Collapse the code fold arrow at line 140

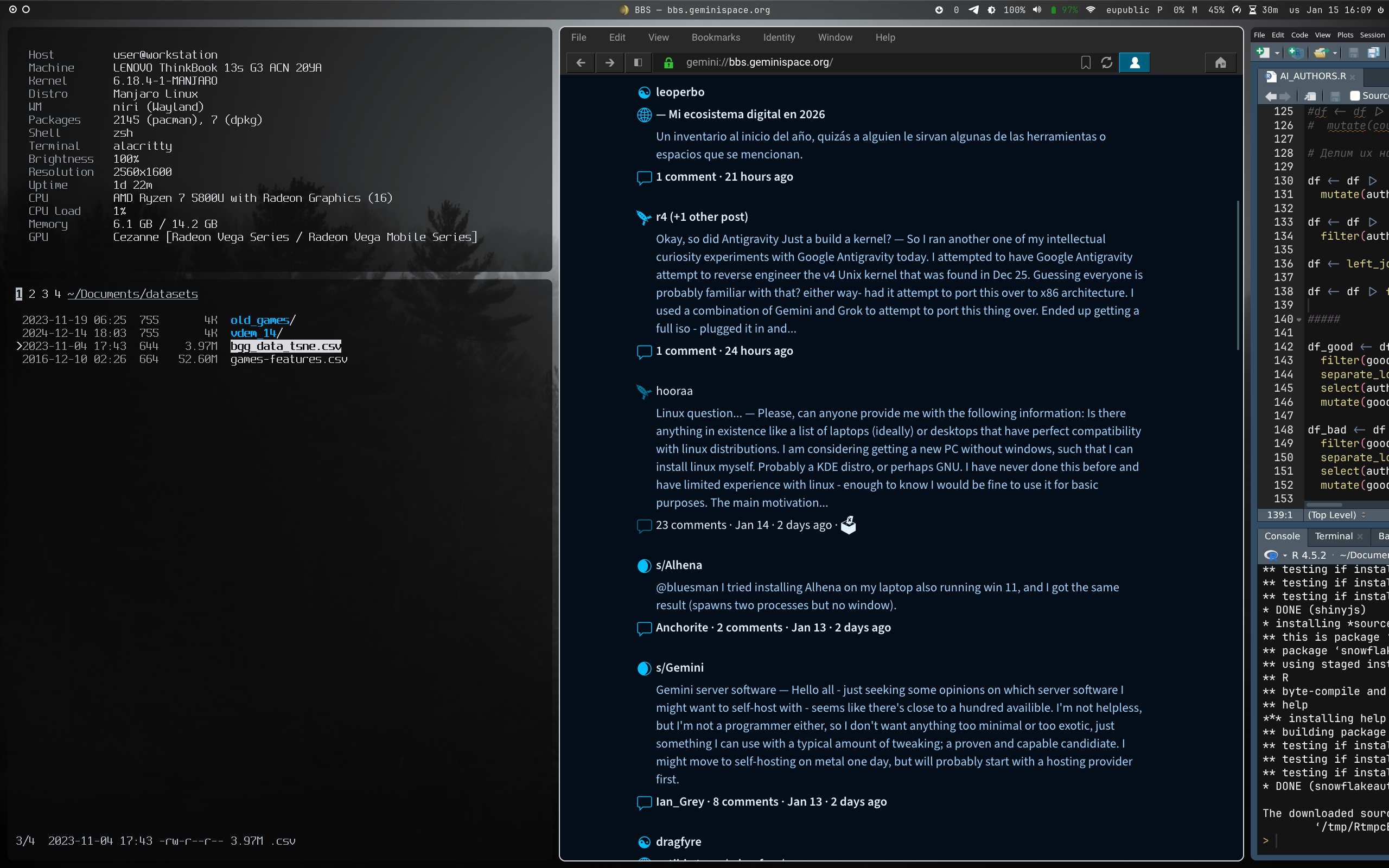pos(1299,320)
